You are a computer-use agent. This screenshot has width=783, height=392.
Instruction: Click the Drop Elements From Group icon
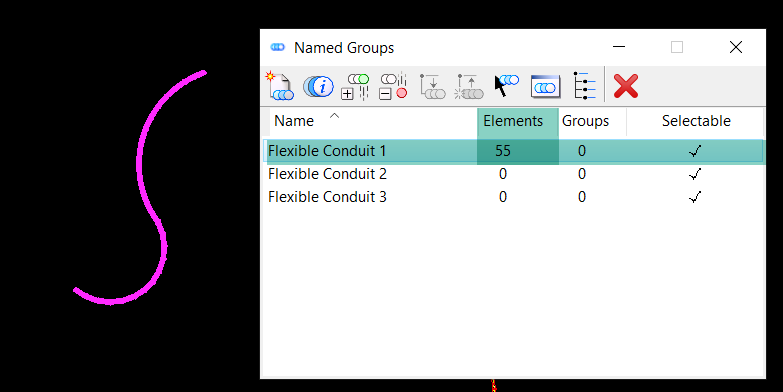pyautogui.click(x=469, y=86)
